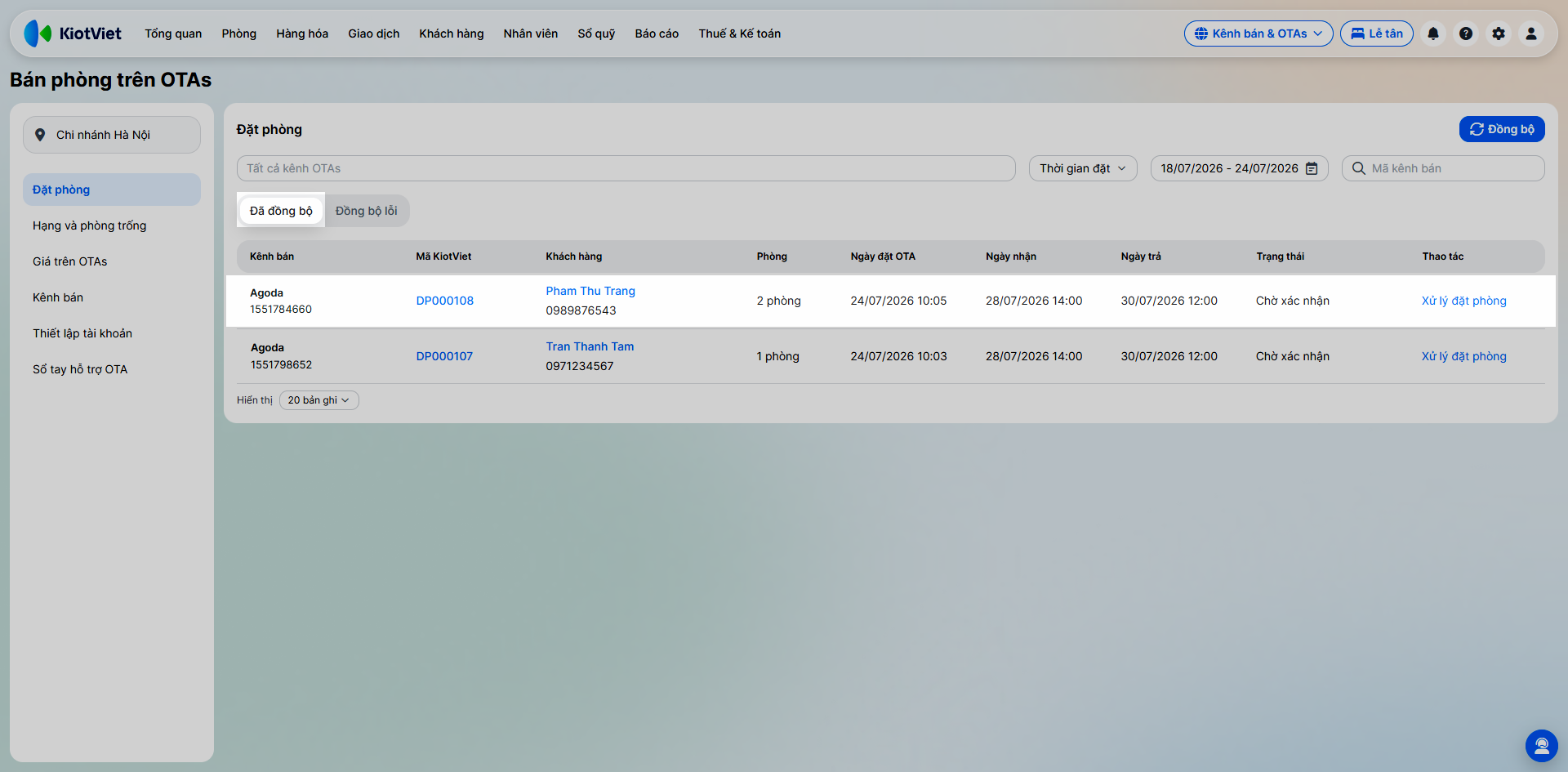Click the Ngày đặt OTA column header

[883, 257]
